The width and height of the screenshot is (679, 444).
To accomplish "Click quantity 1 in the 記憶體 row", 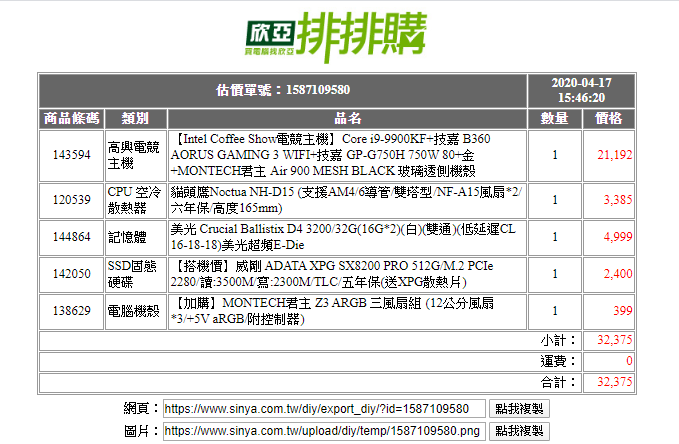I will click(555, 237).
